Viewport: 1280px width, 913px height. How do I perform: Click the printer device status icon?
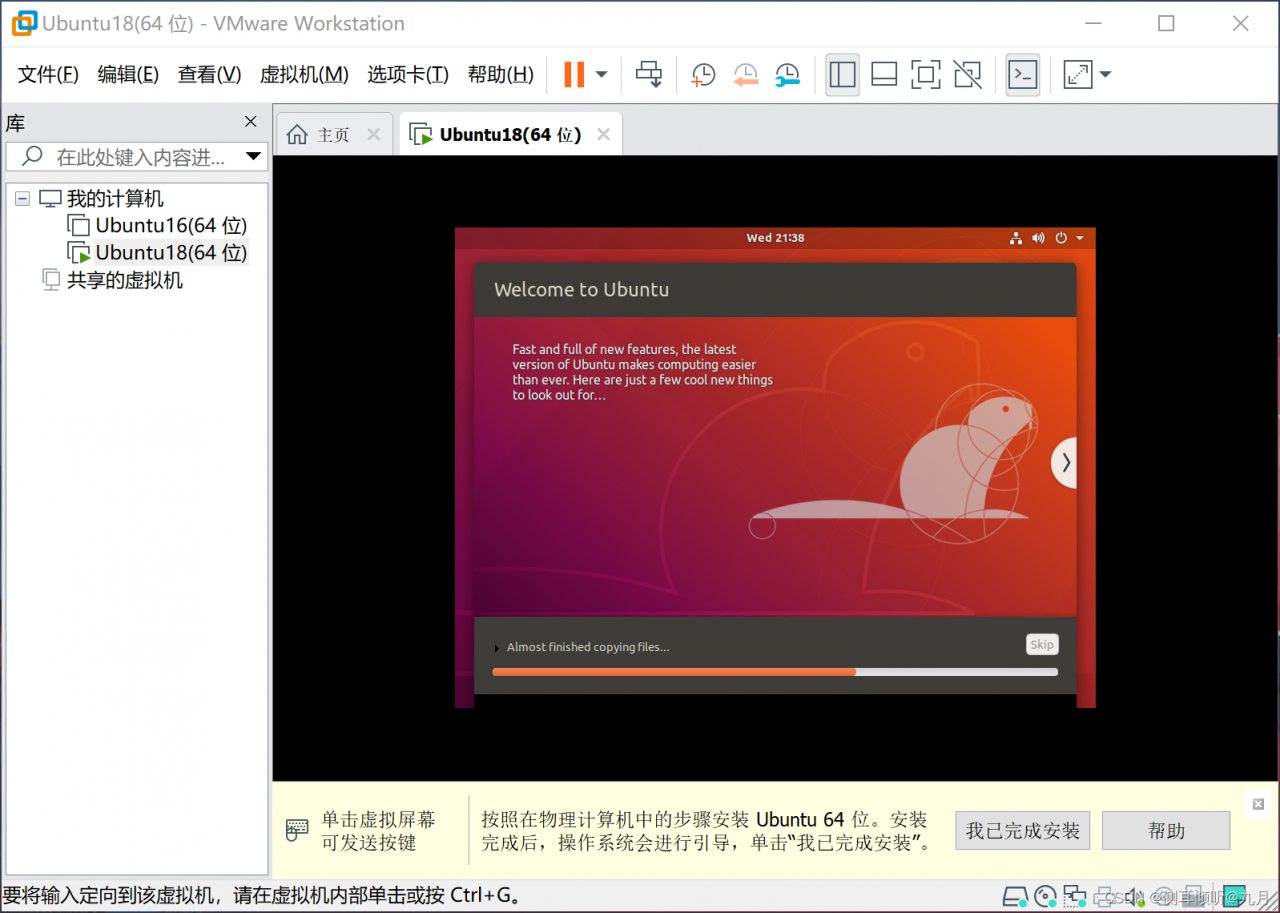click(x=1104, y=895)
